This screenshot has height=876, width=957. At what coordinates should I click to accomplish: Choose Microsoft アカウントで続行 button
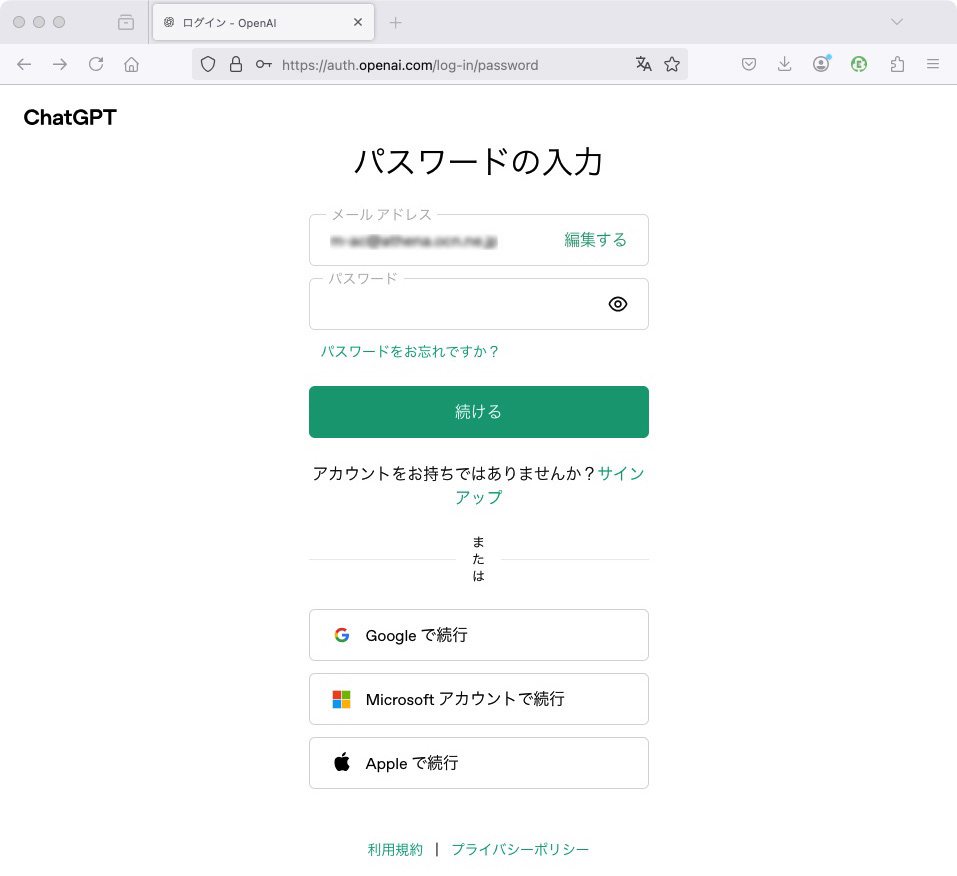tap(478, 699)
